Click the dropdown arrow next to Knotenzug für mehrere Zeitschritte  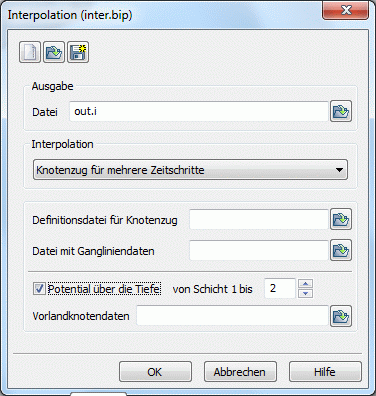coord(339,170)
